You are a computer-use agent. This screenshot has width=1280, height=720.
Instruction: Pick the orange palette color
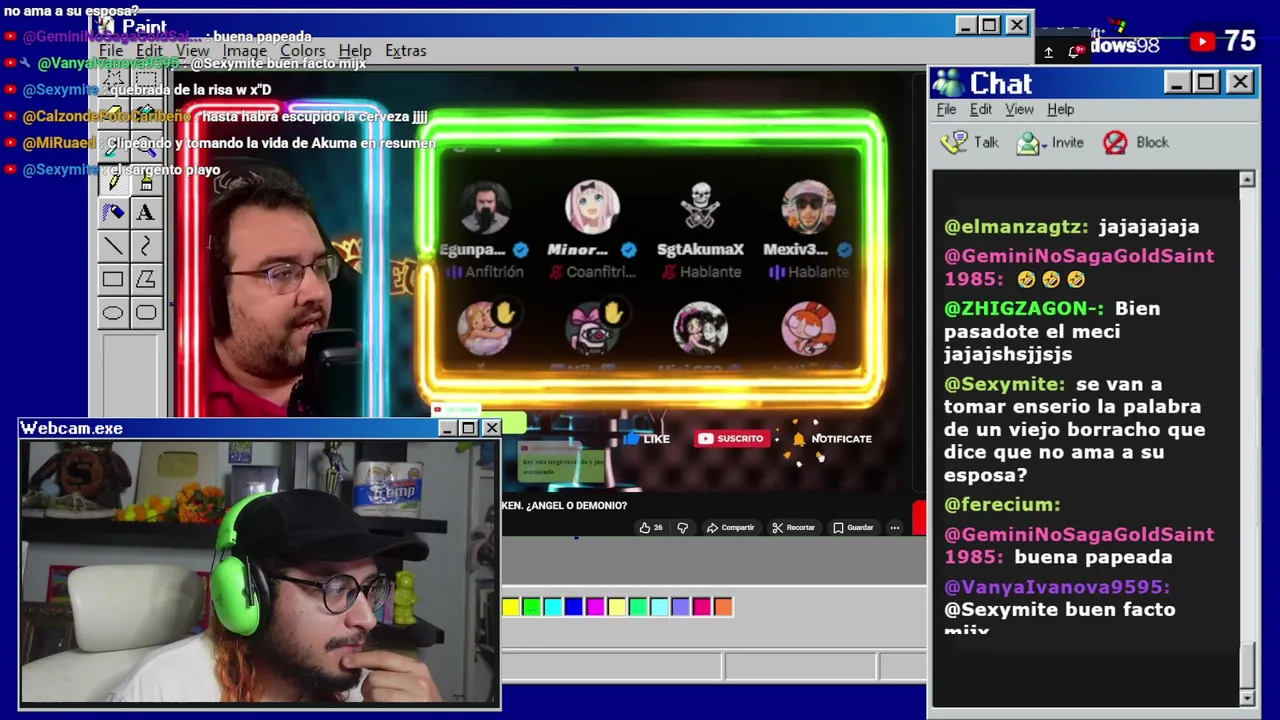(x=723, y=606)
